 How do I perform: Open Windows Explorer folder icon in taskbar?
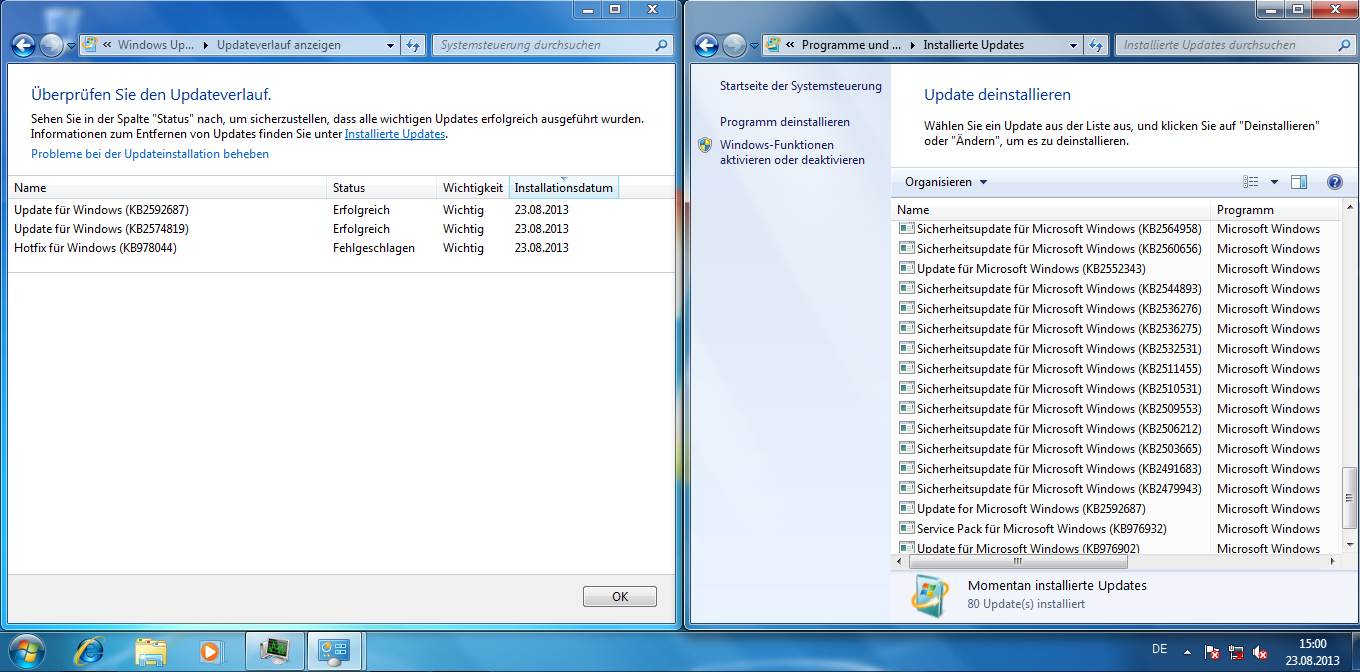pyautogui.click(x=150, y=651)
